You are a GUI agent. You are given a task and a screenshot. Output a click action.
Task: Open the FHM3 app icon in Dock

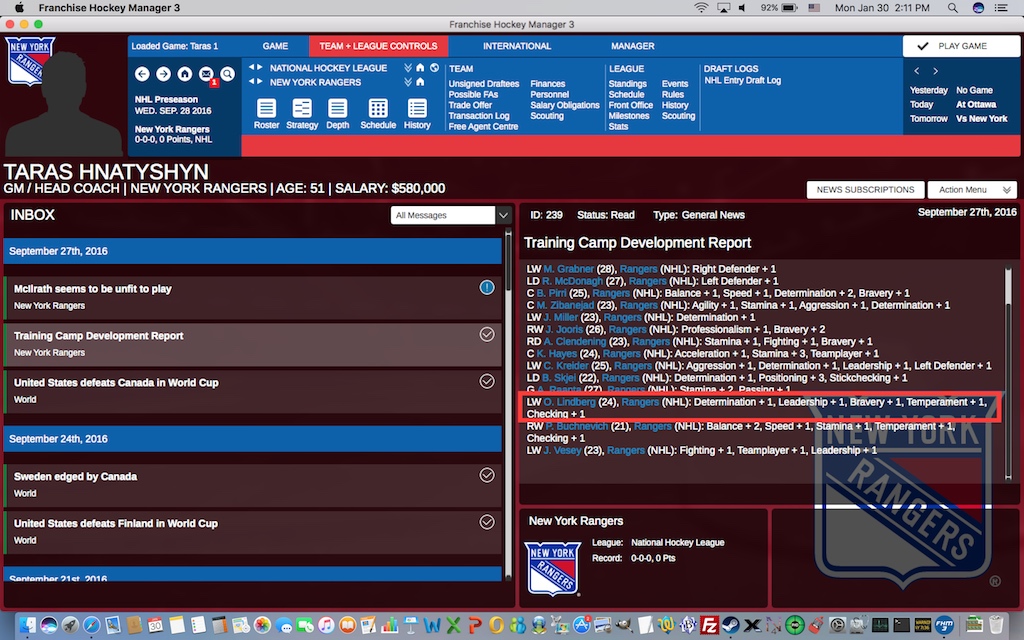coord(944,625)
